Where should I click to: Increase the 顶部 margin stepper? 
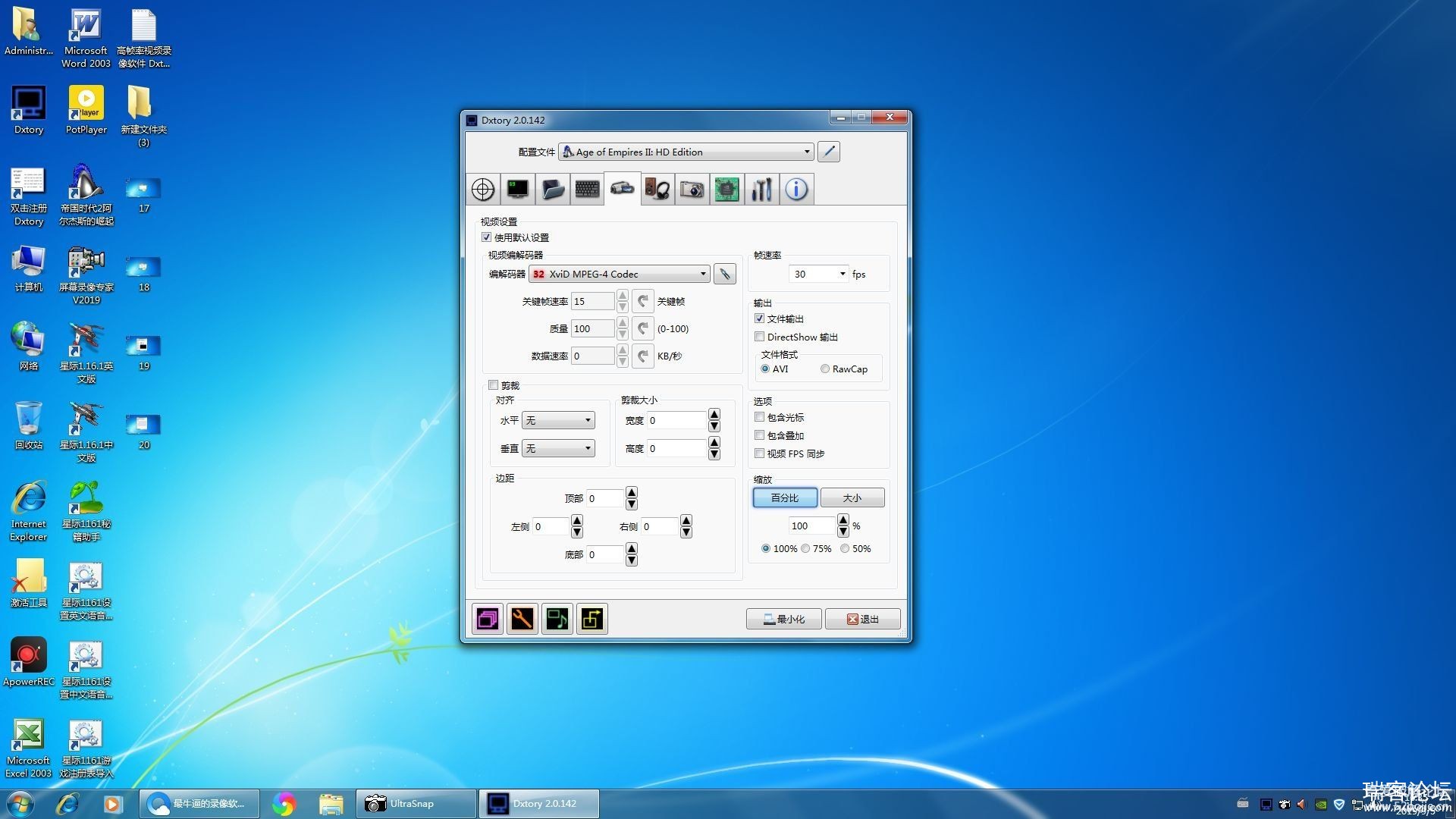point(632,493)
